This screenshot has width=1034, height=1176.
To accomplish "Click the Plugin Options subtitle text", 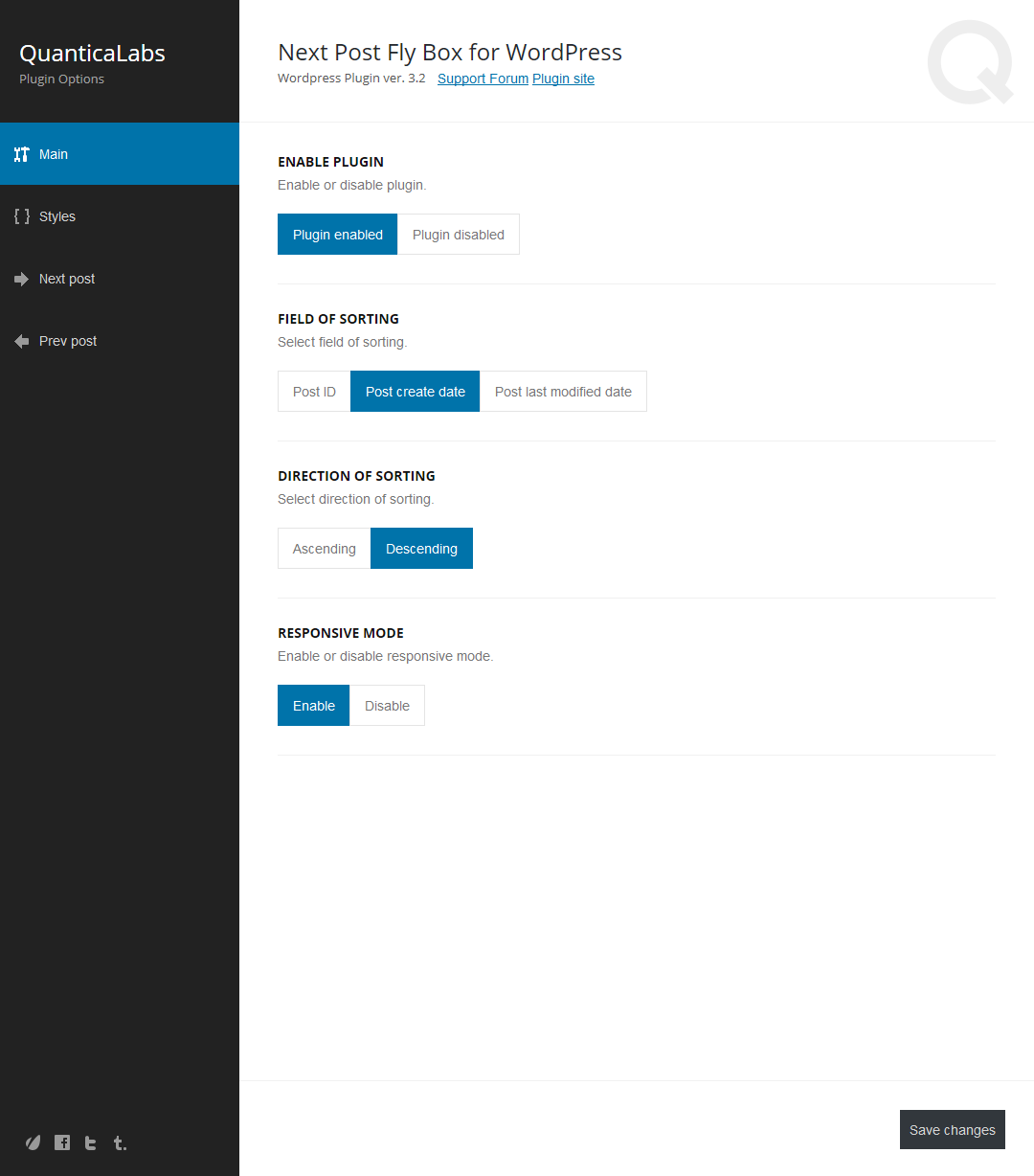I will tap(61, 79).
